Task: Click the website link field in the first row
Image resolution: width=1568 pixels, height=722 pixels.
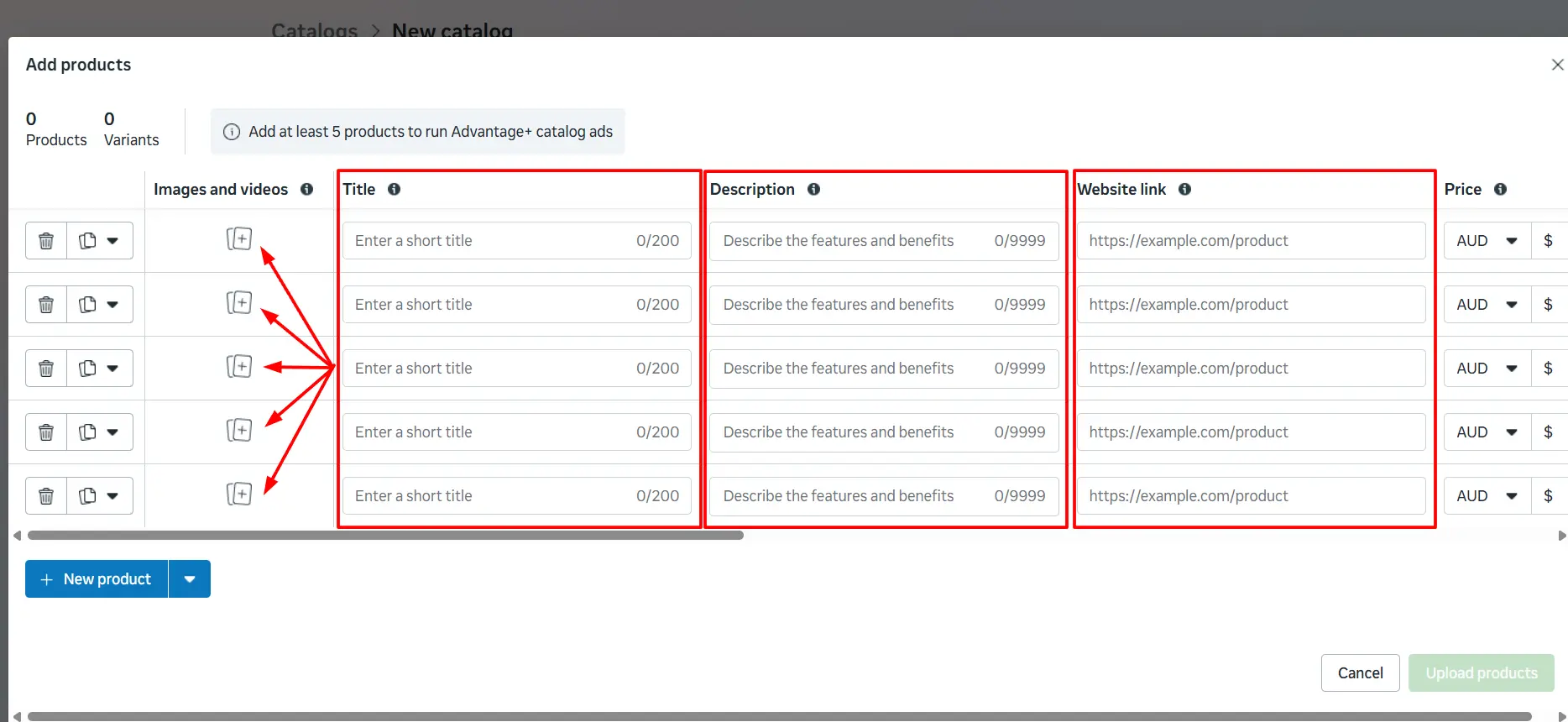Action: coord(1252,241)
